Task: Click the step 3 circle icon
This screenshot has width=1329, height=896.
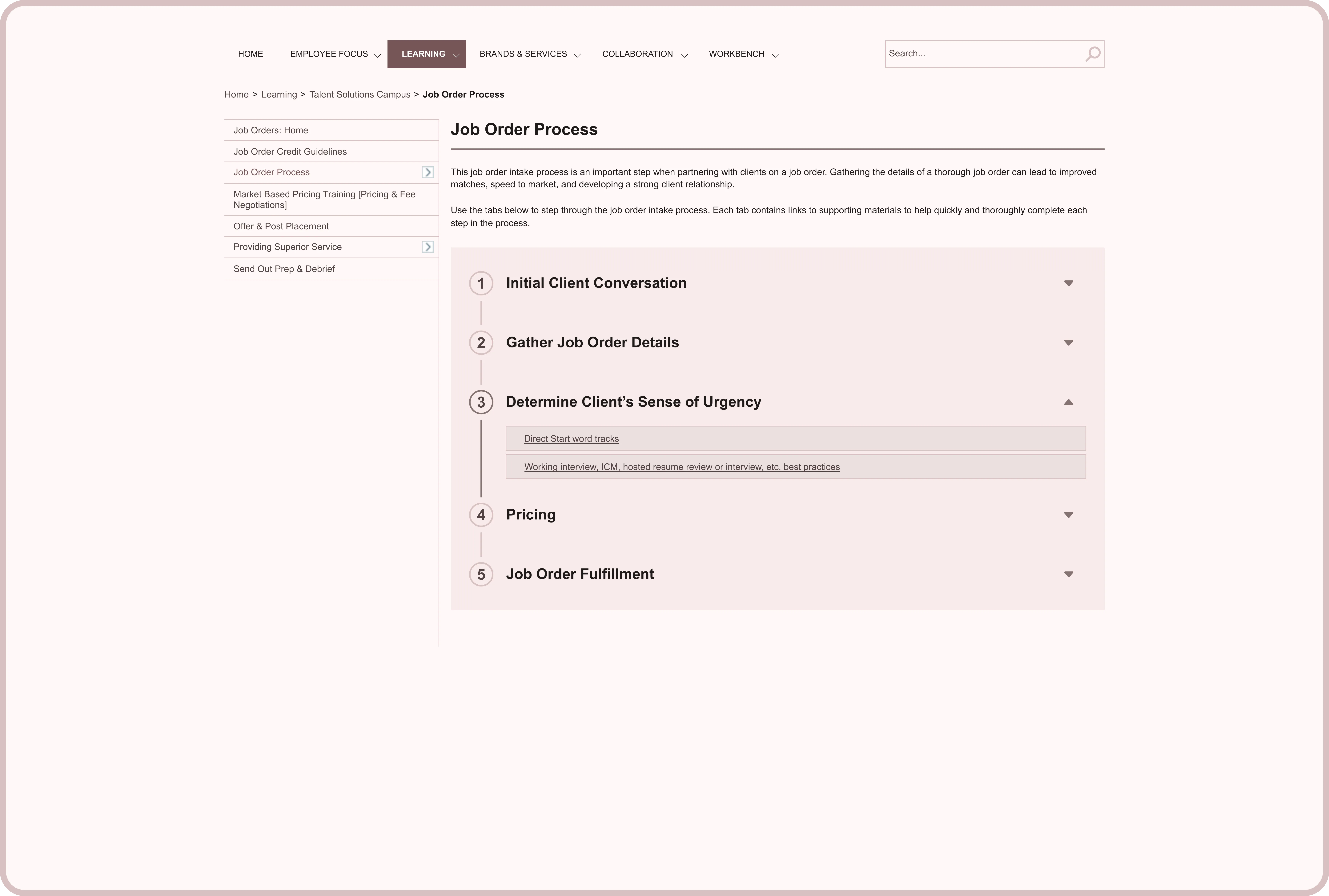Action: pos(481,402)
